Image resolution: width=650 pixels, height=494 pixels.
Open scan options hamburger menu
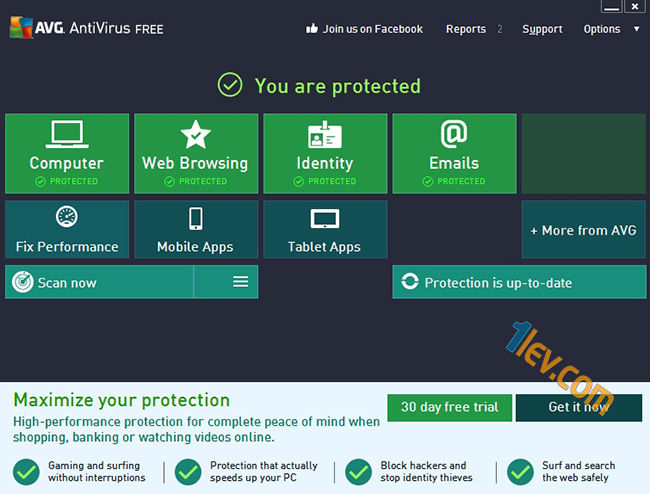[x=240, y=282]
